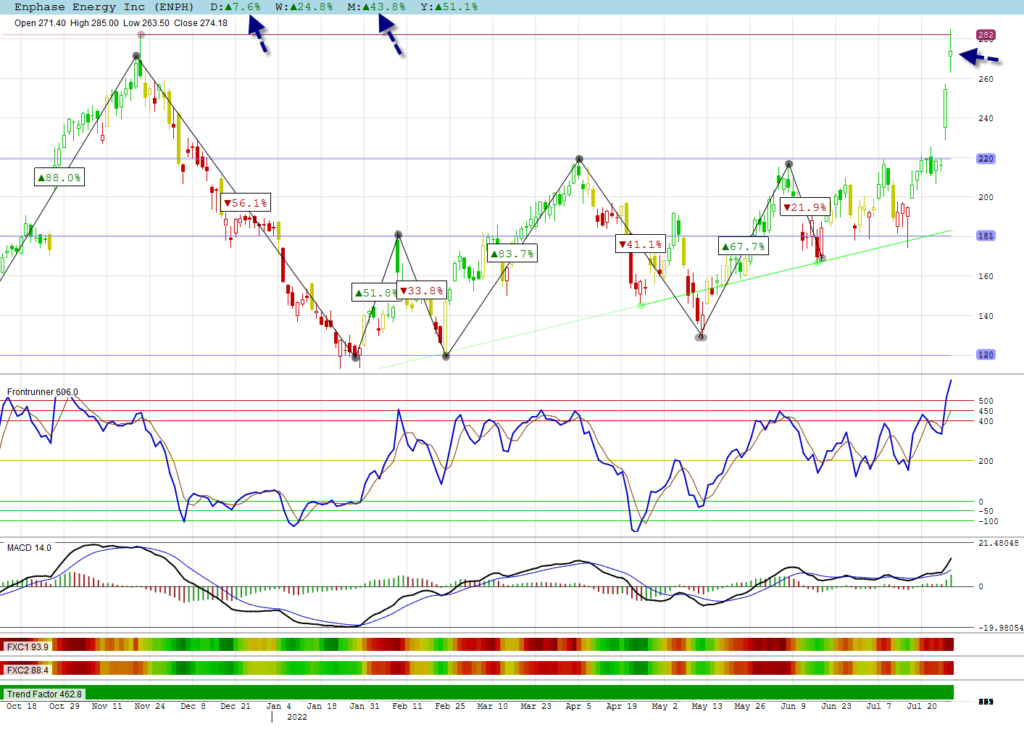Click the FXC2 88.4 label

tap(27, 670)
